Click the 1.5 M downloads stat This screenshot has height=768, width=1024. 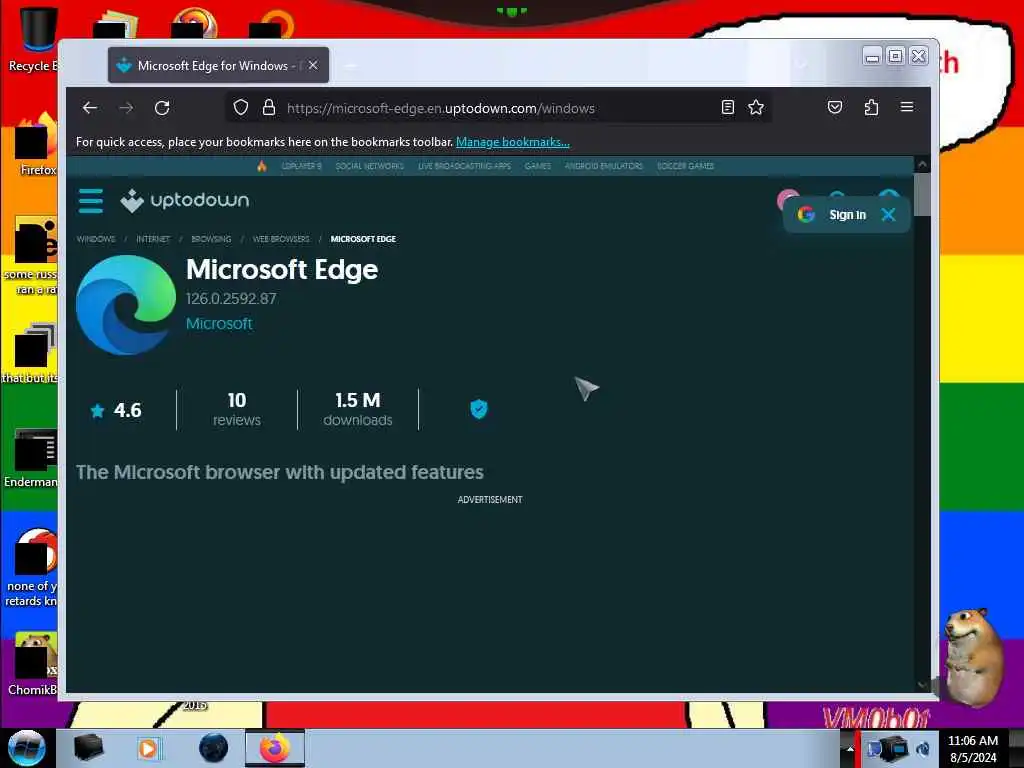tap(357, 409)
